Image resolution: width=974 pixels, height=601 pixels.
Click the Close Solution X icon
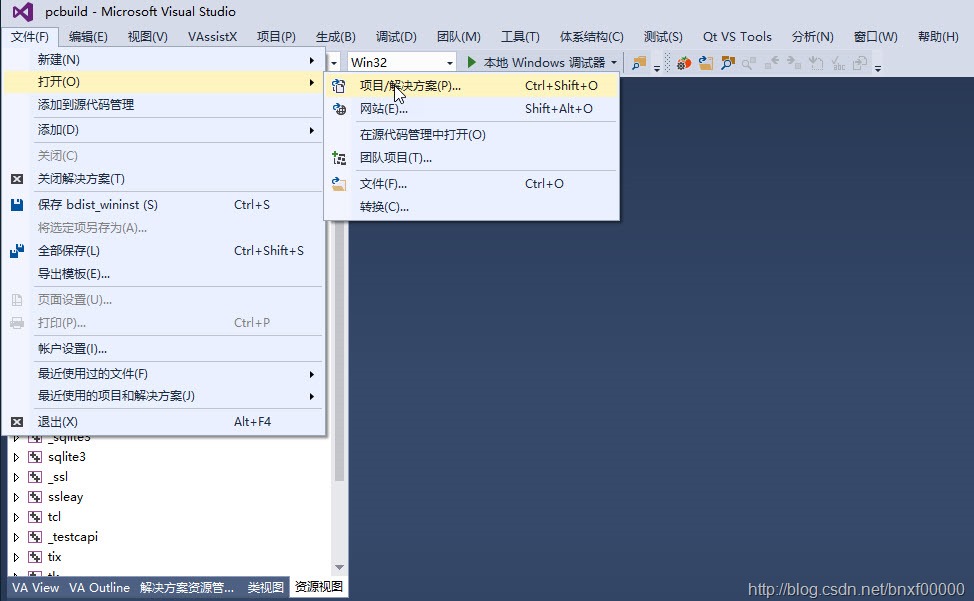coord(17,179)
